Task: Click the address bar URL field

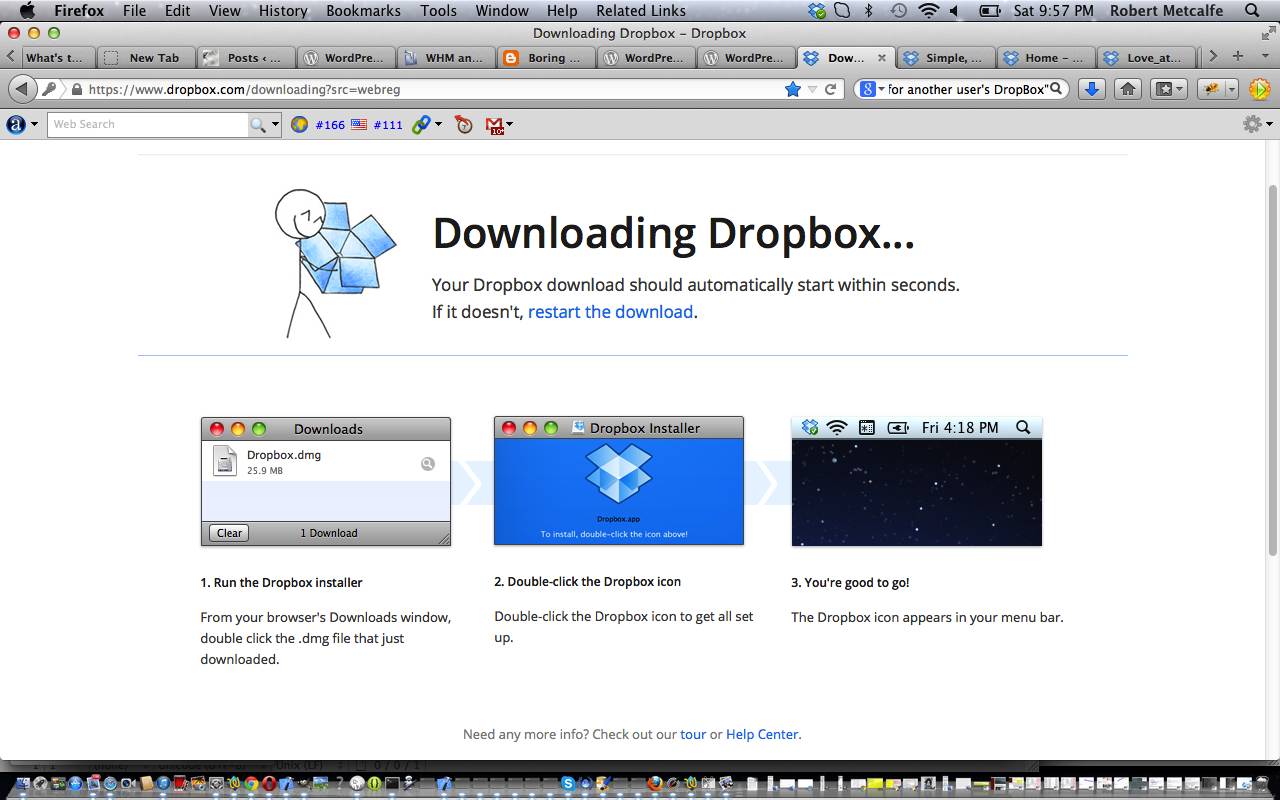Action: pos(430,89)
